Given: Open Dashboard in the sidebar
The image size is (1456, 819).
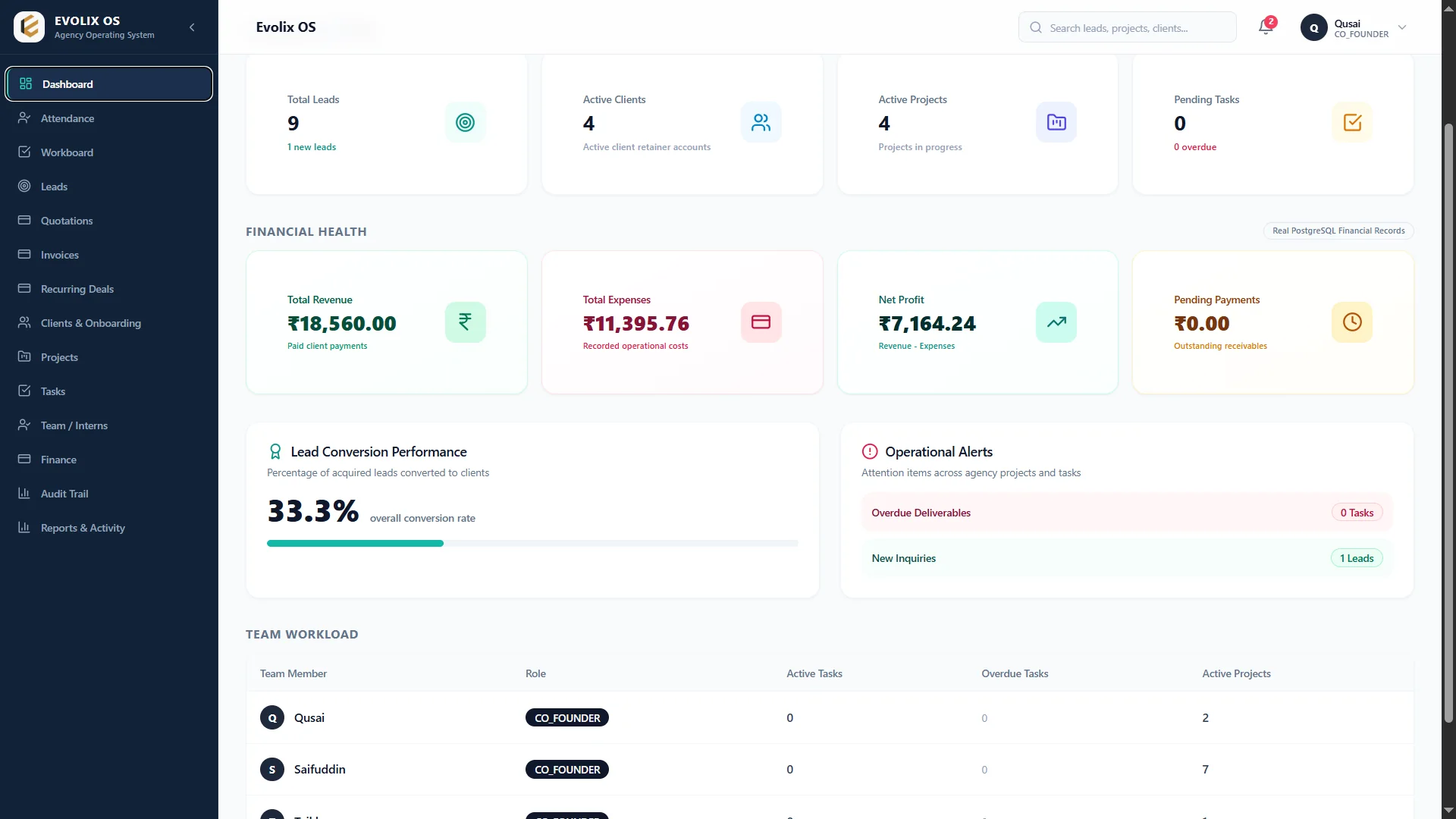Looking at the screenshot, I should pos(109,83).
